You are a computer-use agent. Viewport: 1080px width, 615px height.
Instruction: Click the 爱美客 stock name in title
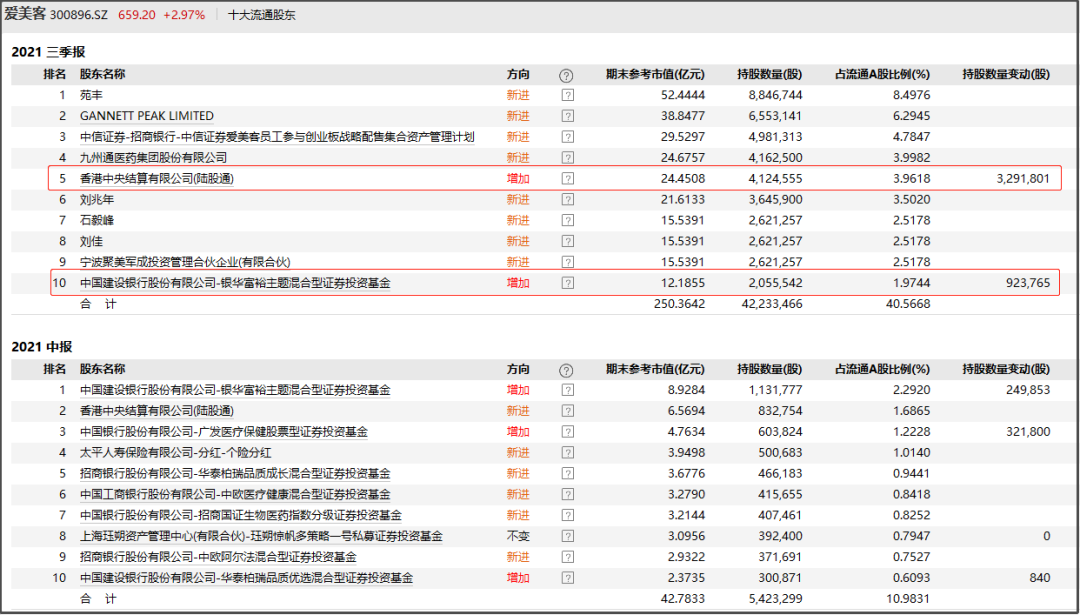25,14
